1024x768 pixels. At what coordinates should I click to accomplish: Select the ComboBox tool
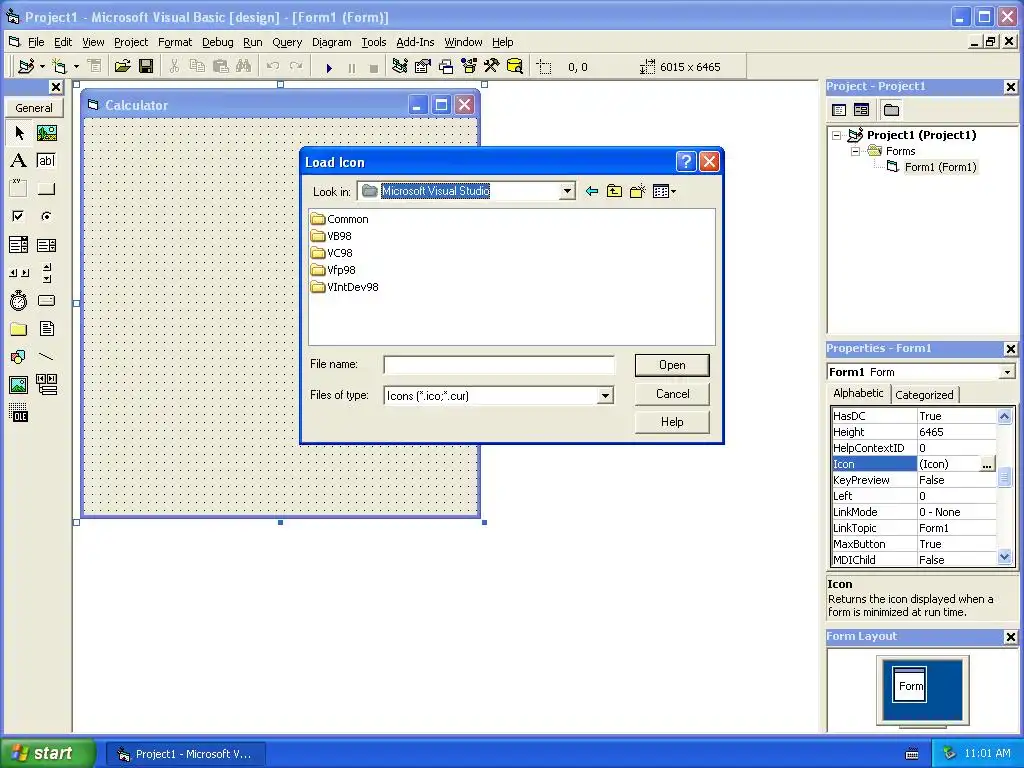(x=19, y=245)
